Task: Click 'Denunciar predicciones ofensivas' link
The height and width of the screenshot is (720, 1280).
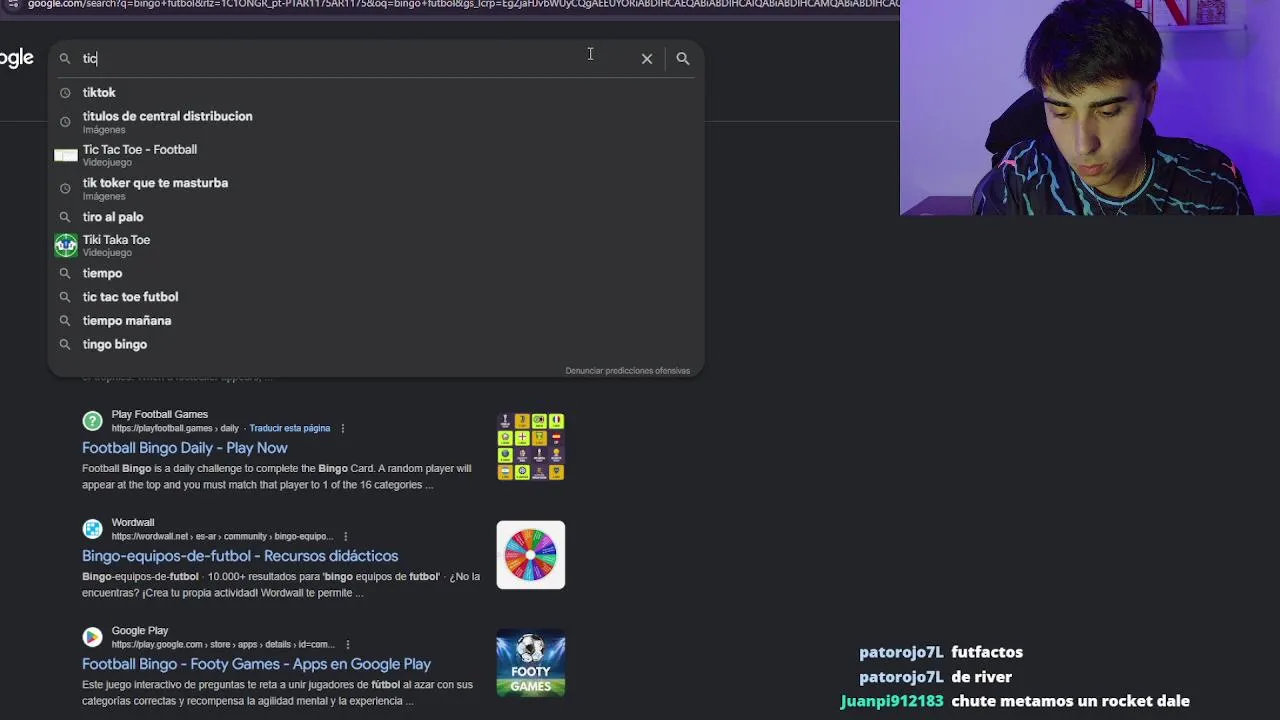Action: point(627,371)
